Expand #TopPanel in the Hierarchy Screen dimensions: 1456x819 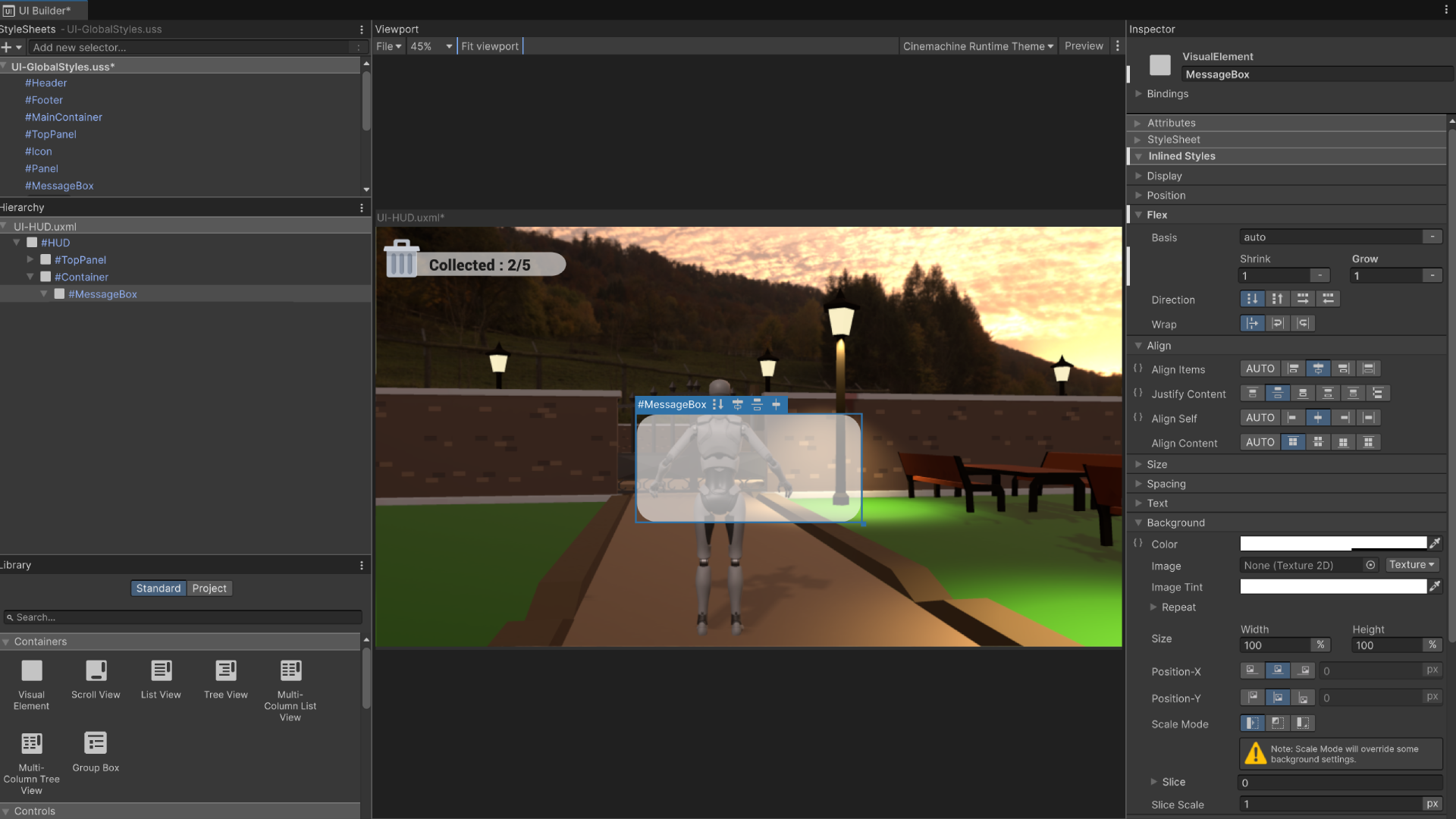pos(30,259)
